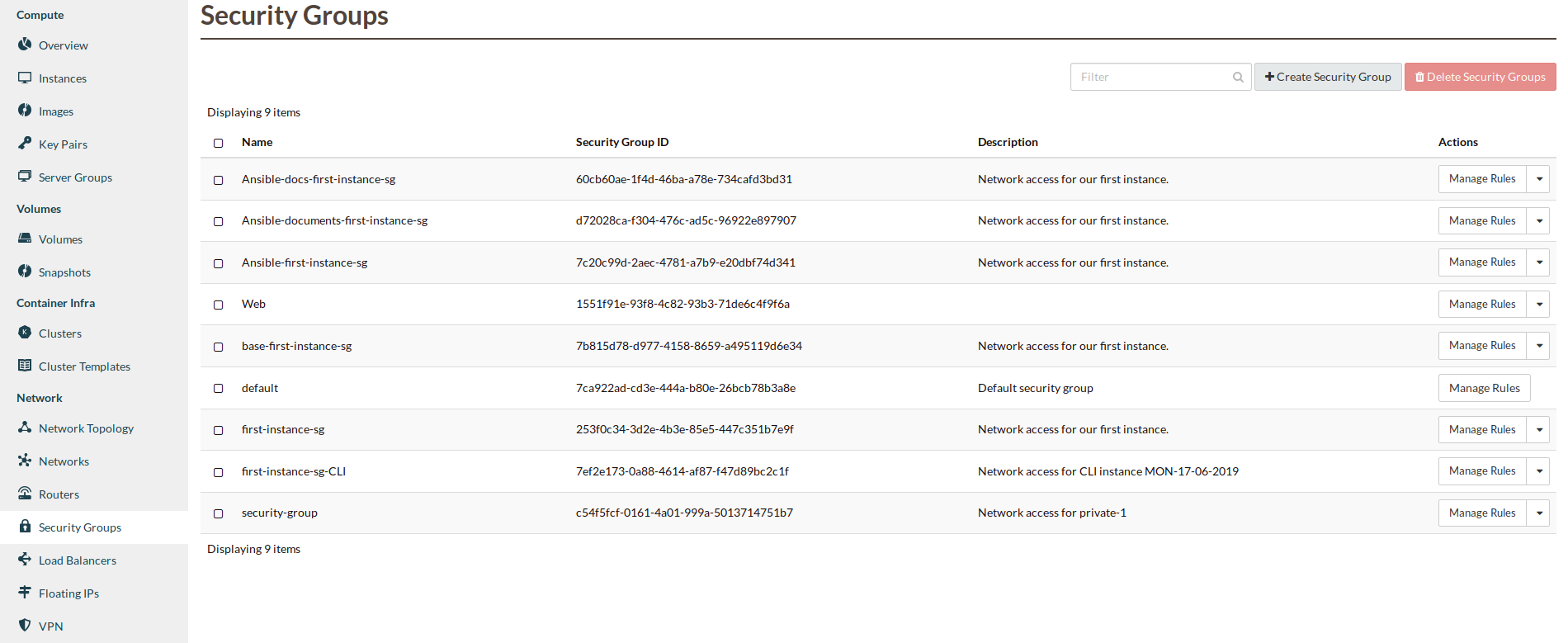
Task: Click Delete Security Groups button
Action: pyautogui.click(x=1481, y=77)
